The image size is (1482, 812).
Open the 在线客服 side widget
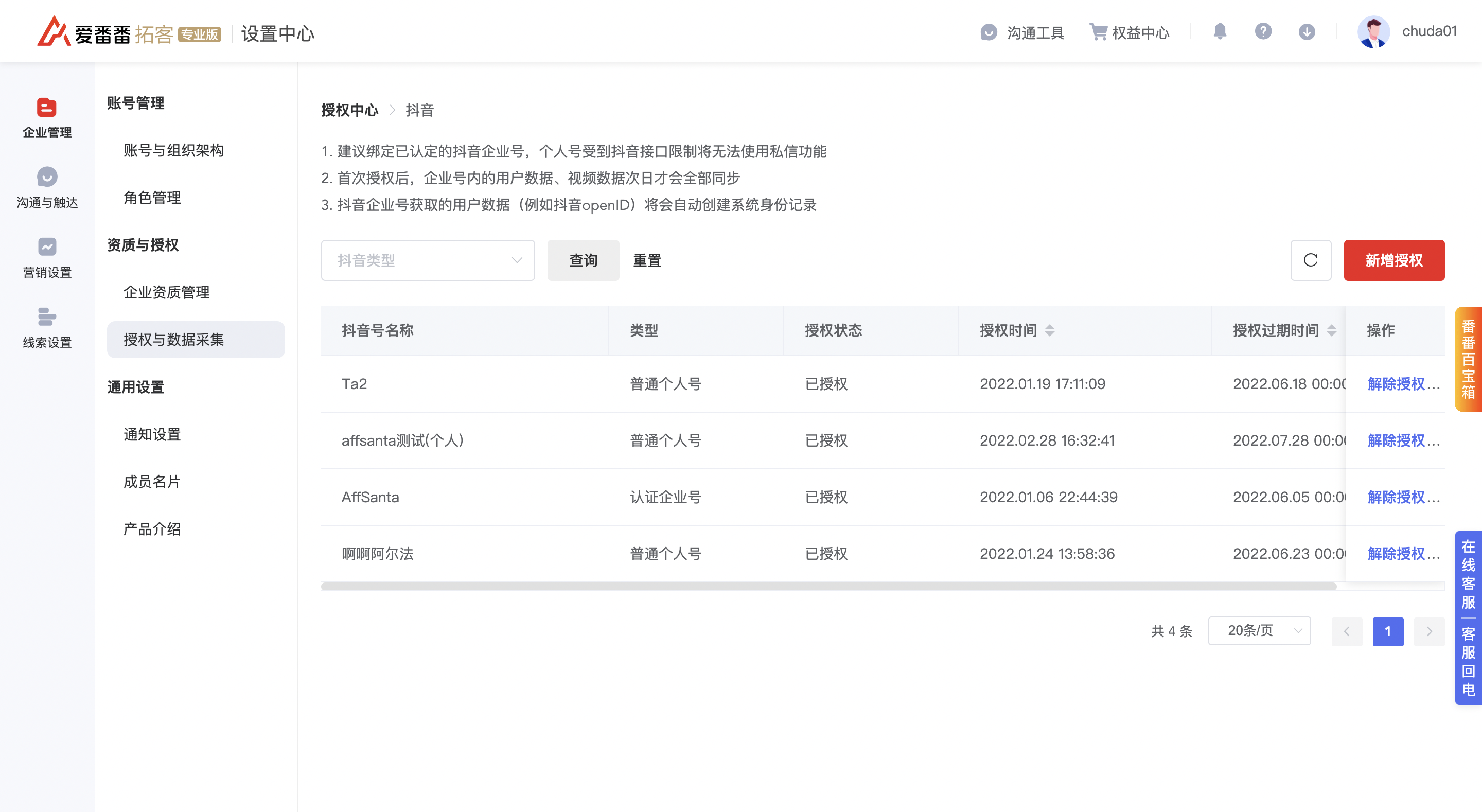(x=1468, y=574)
